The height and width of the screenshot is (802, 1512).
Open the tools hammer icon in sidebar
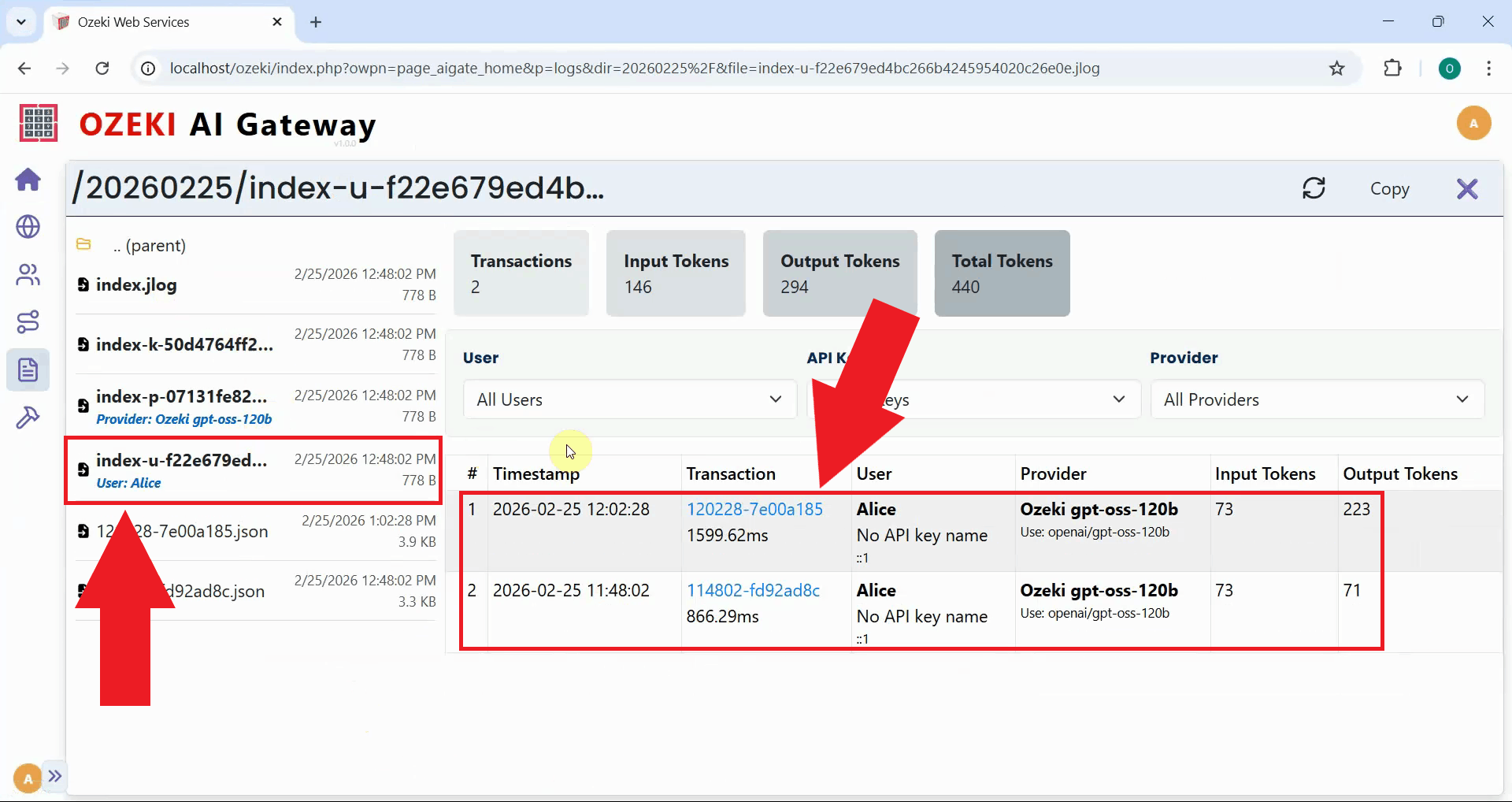(28, 416)
